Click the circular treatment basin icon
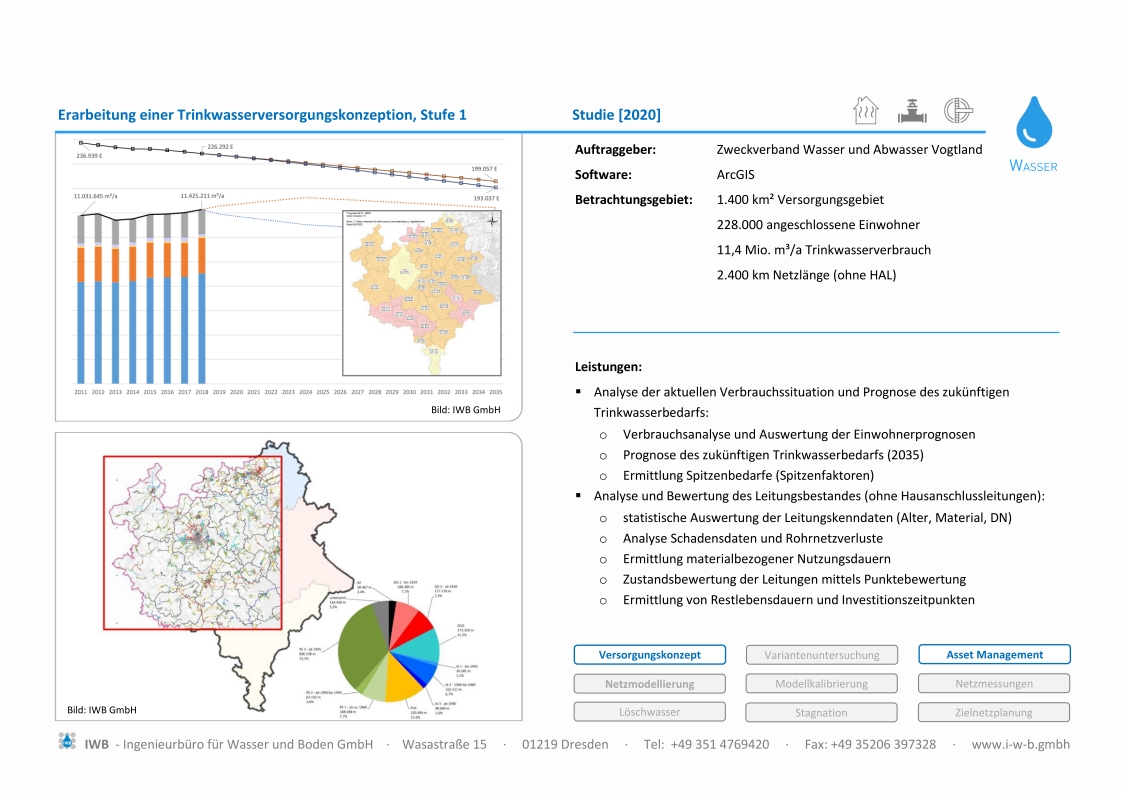This screenshot has width=1123, height=794. pos(958,111)
